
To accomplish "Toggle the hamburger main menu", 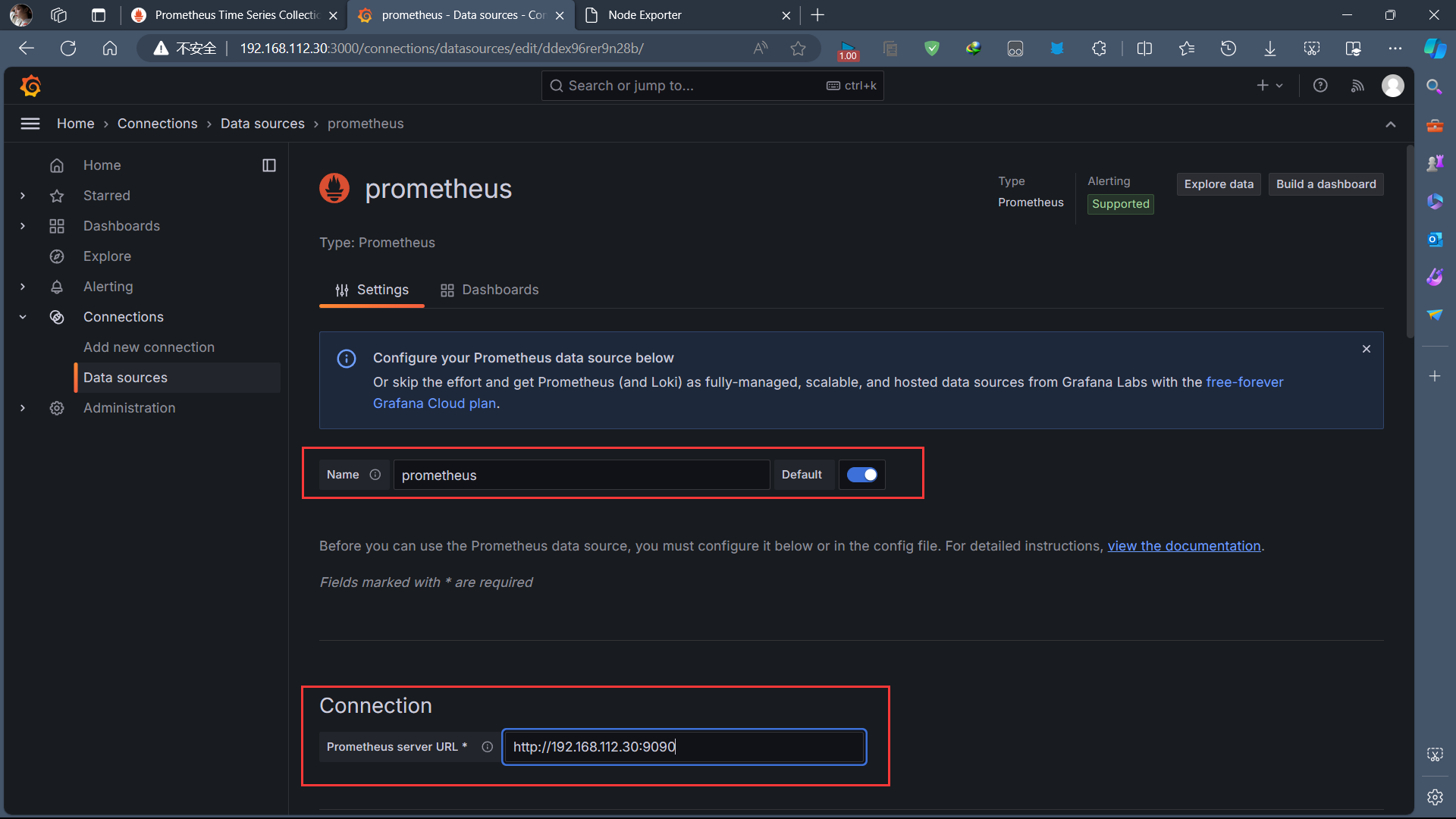I will click(x=30, y=124).
